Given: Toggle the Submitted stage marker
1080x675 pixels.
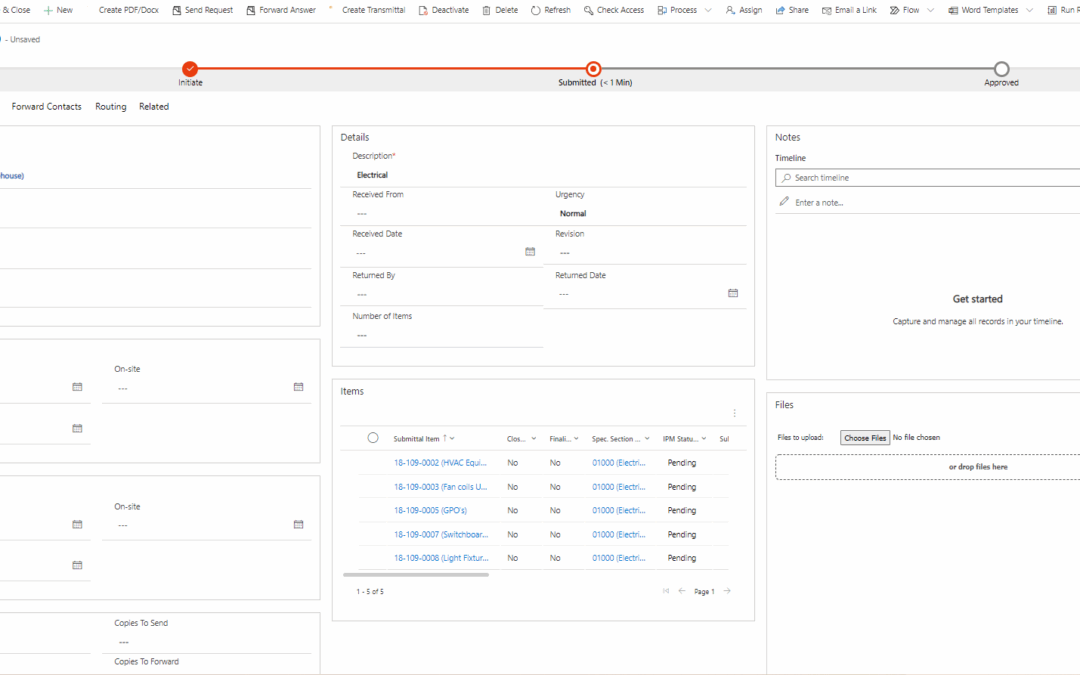Looking at the screenshot, I should [x=593, y=69].
